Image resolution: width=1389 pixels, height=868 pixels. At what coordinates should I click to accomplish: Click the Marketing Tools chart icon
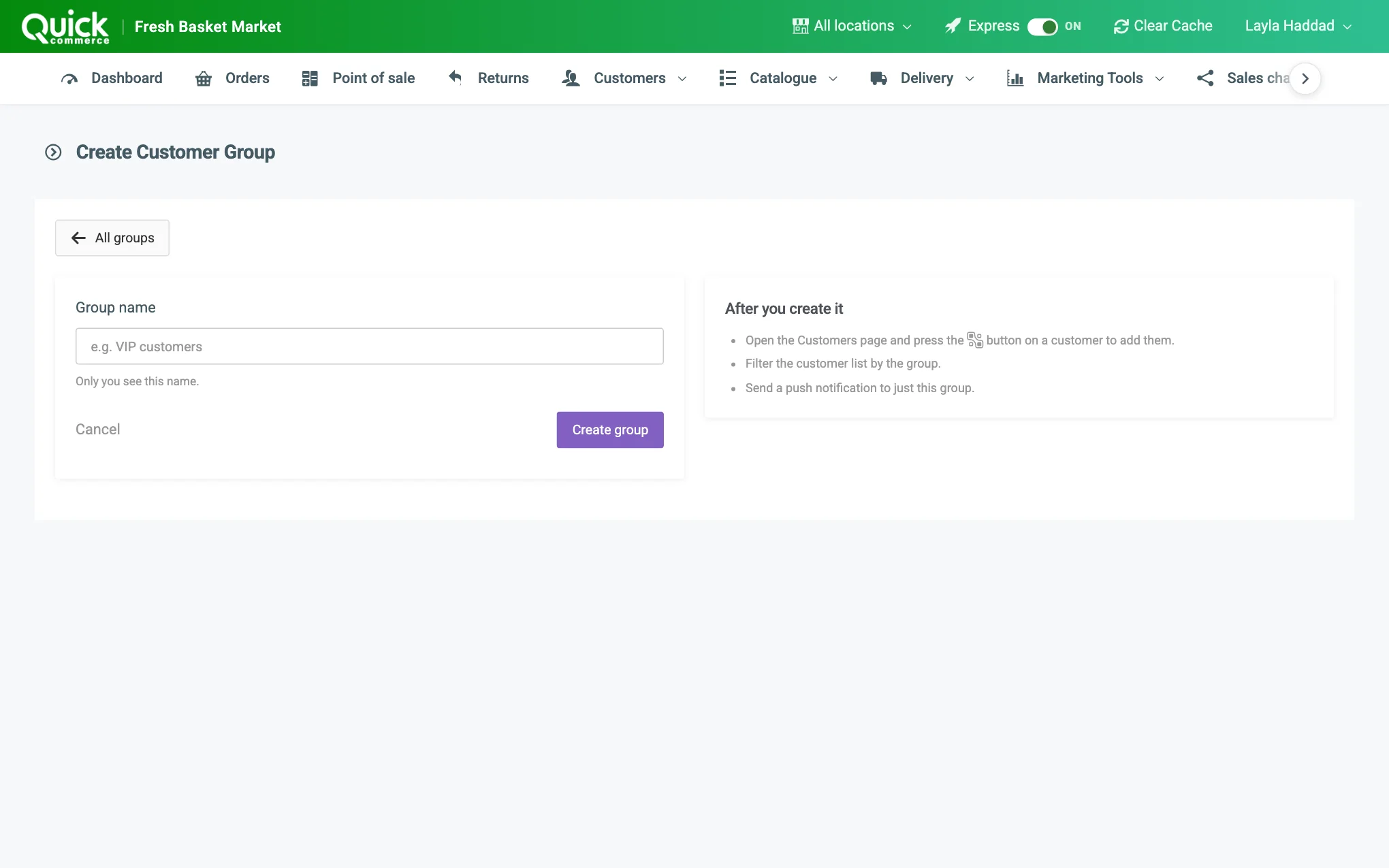[1015, 79]
